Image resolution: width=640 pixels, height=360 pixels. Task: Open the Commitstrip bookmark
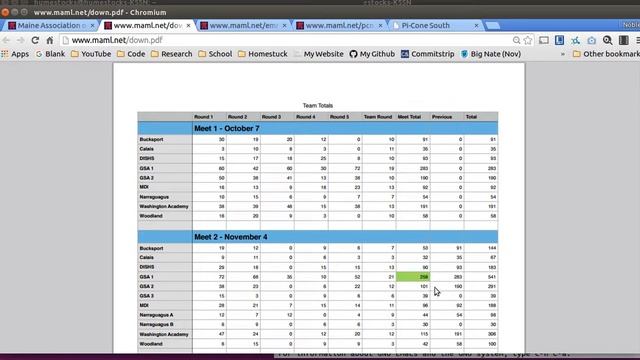point(427,54)
